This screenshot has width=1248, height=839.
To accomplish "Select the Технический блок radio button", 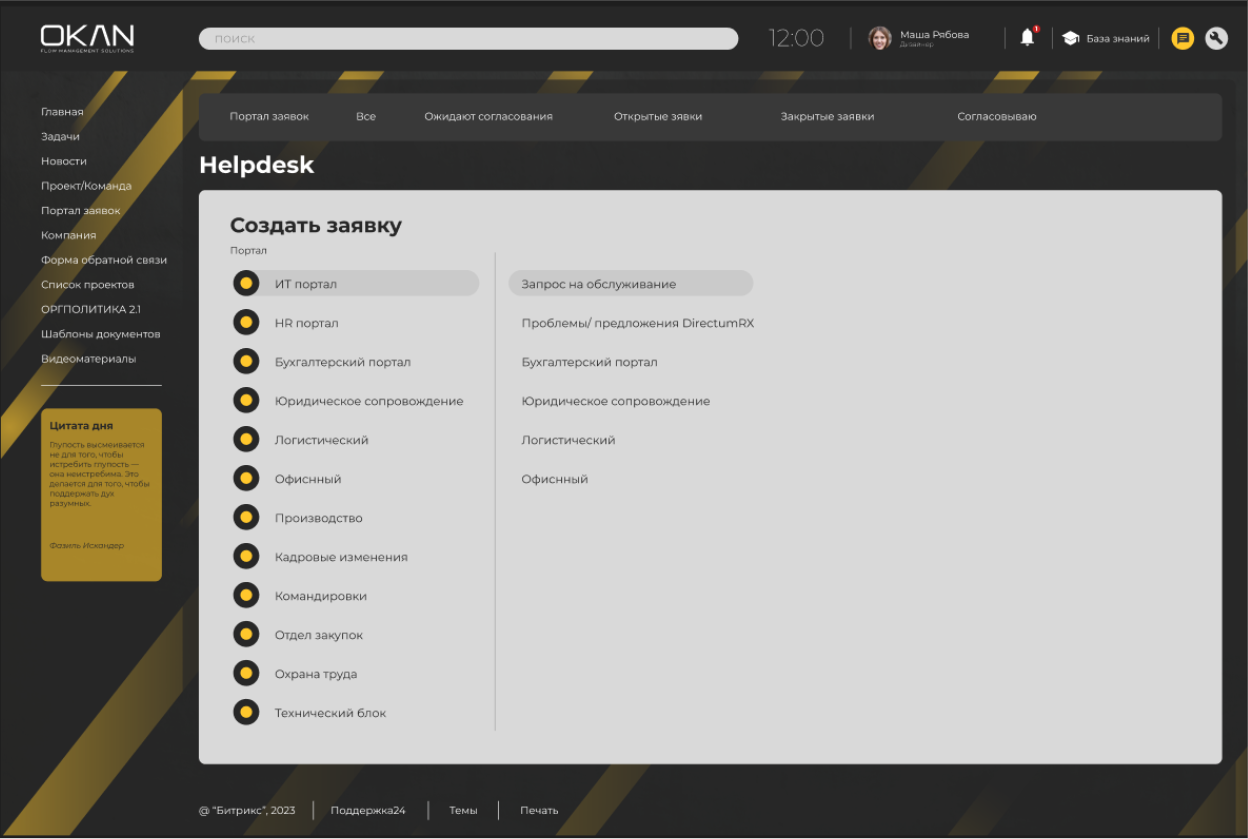I will 246,713.
